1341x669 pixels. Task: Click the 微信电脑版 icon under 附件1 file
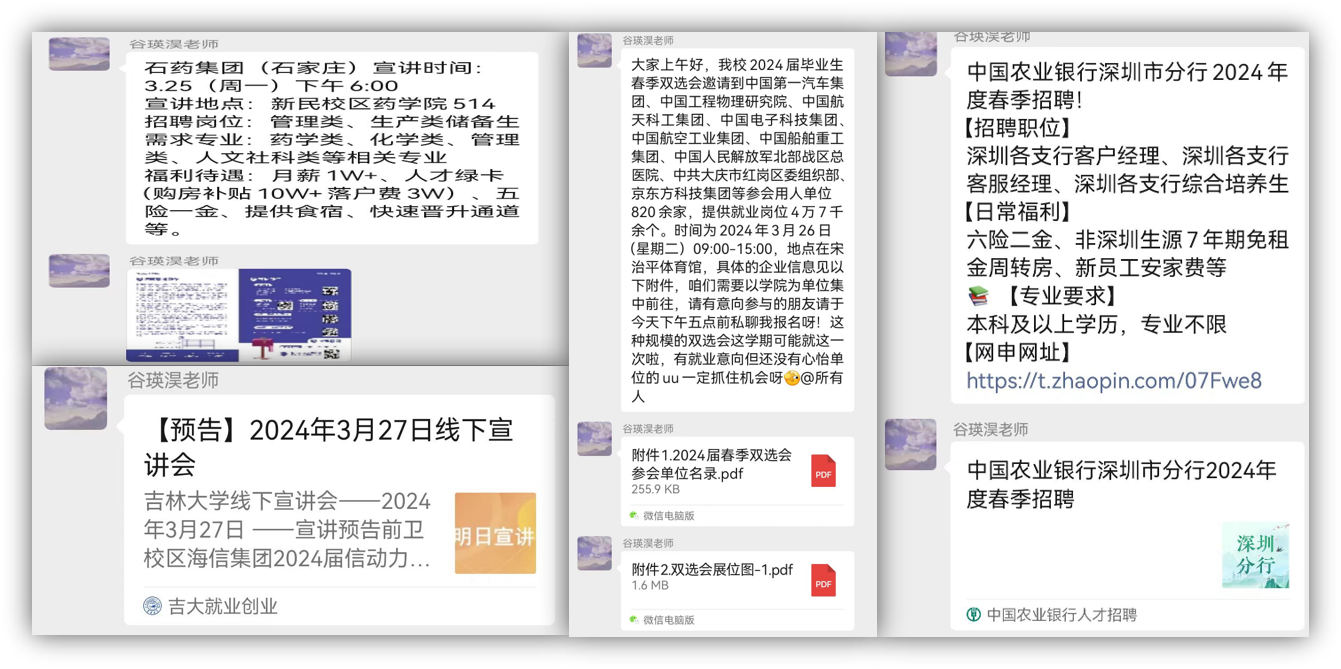click(x=634, y=516)
